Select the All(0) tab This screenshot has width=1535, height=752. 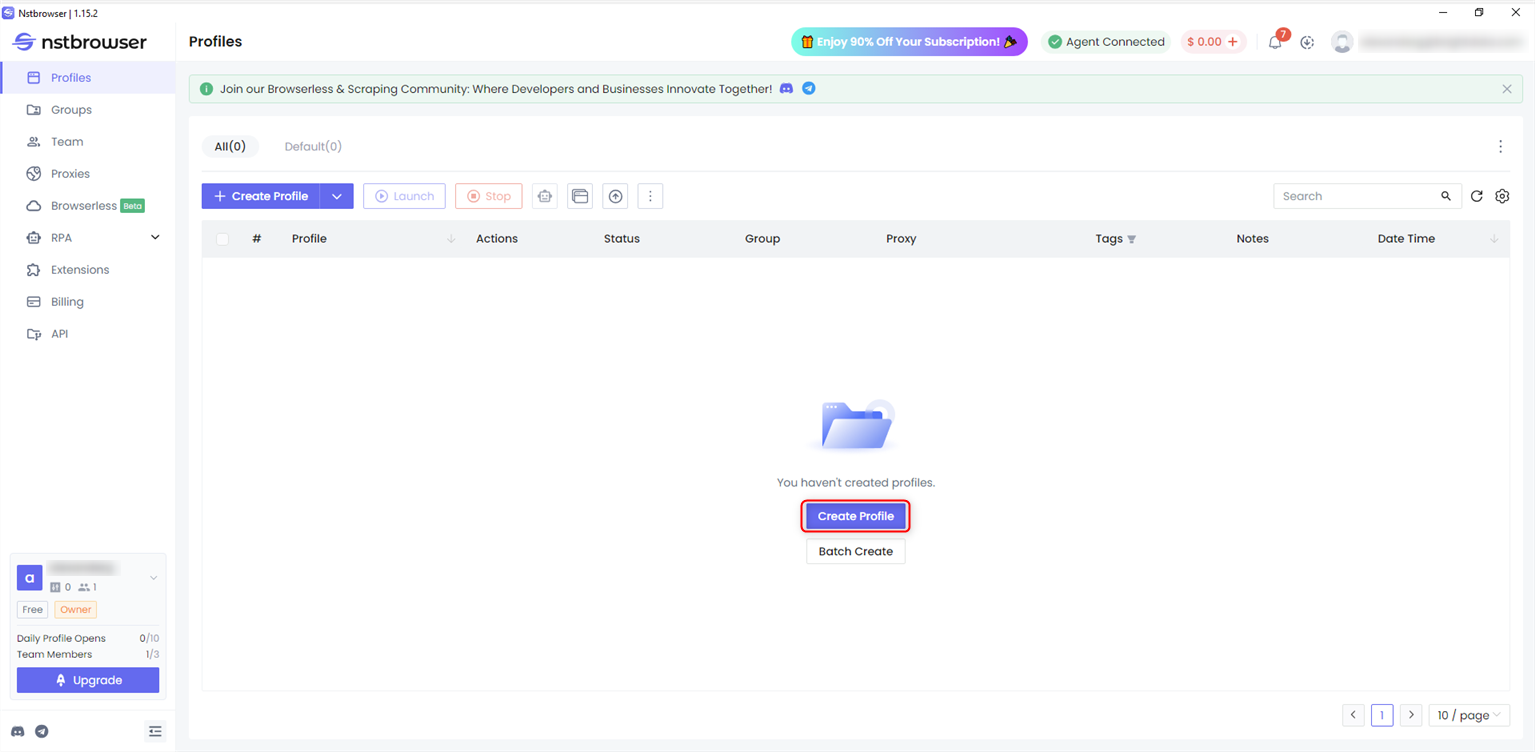230,147
